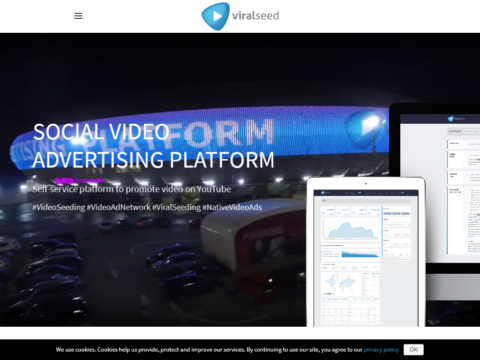
Task: Click the Social Video Advertising Platform headline
Action: 153,146
